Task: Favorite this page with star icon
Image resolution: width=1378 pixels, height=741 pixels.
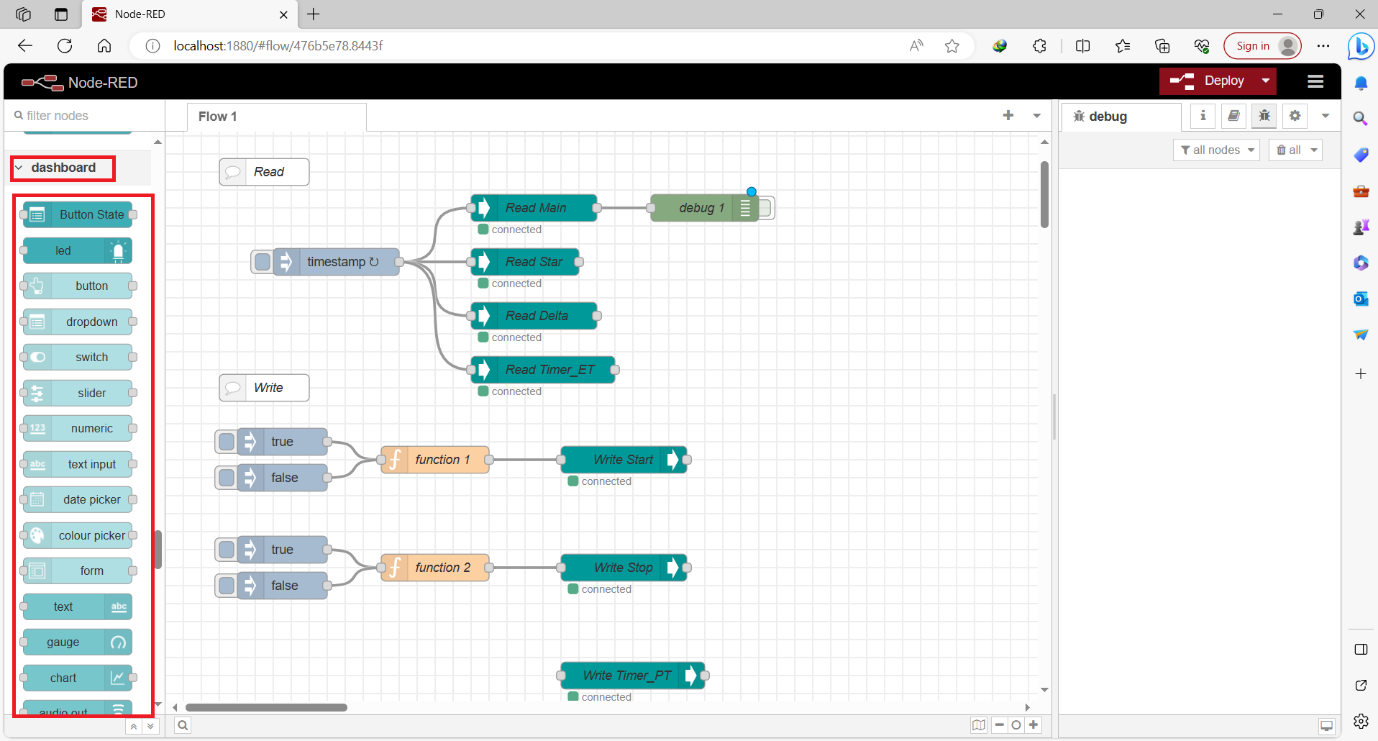Action: (x=952, y=46)
